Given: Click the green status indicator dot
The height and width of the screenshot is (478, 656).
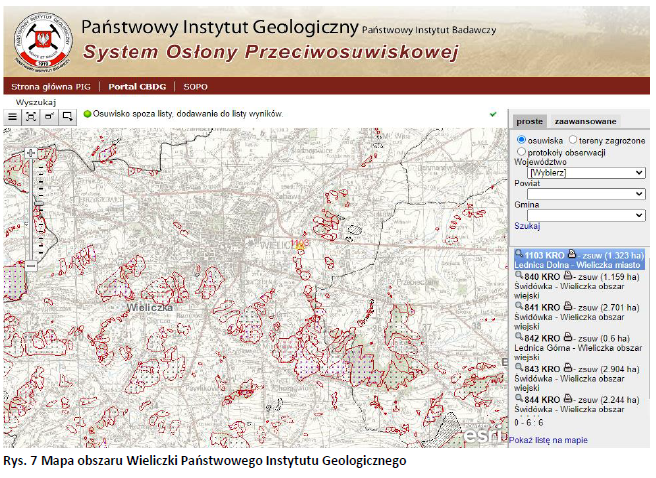Looking at the screenshot, I should (87, 114).
